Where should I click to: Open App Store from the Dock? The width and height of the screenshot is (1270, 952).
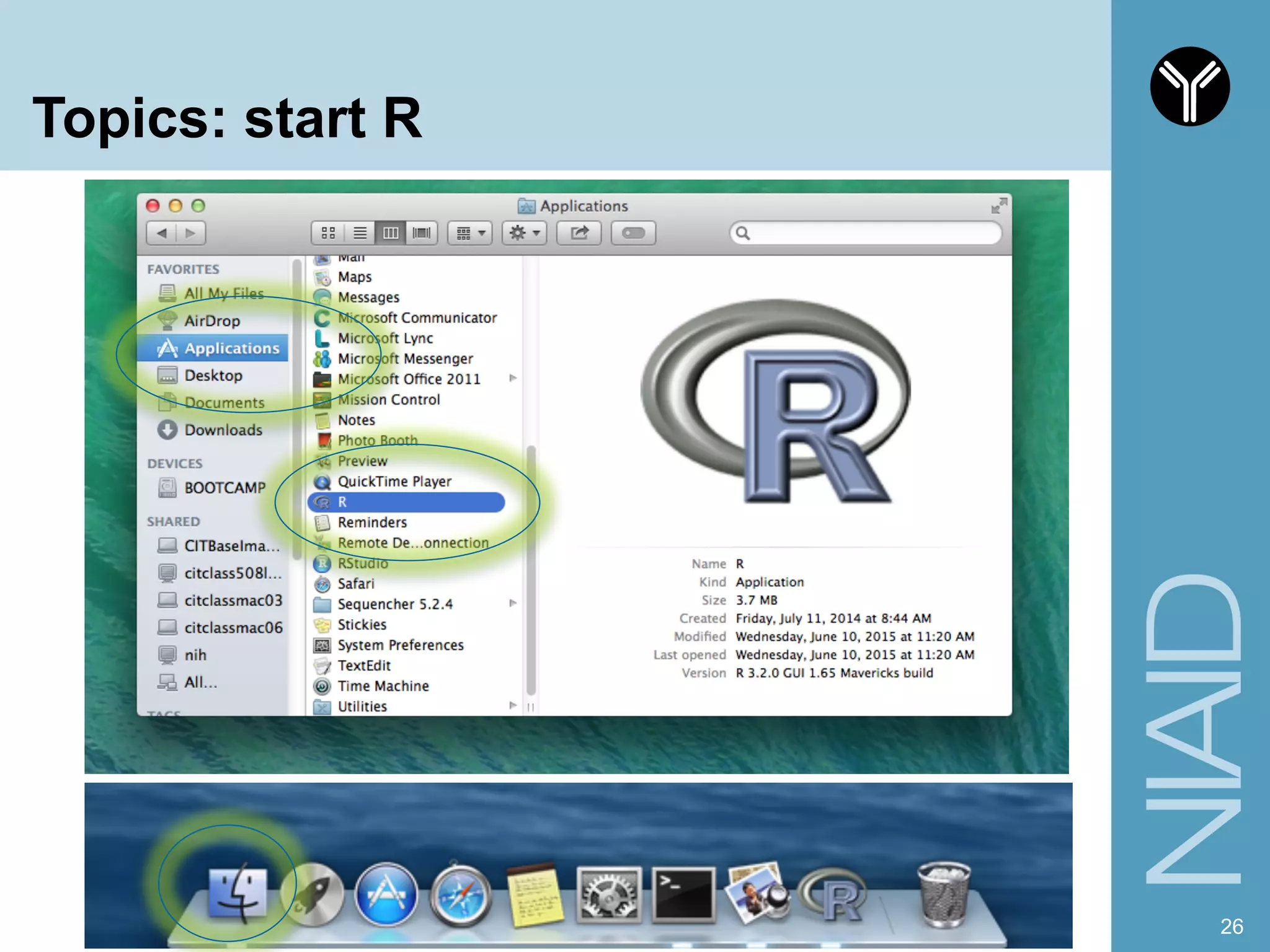click(x=386, y=894)
